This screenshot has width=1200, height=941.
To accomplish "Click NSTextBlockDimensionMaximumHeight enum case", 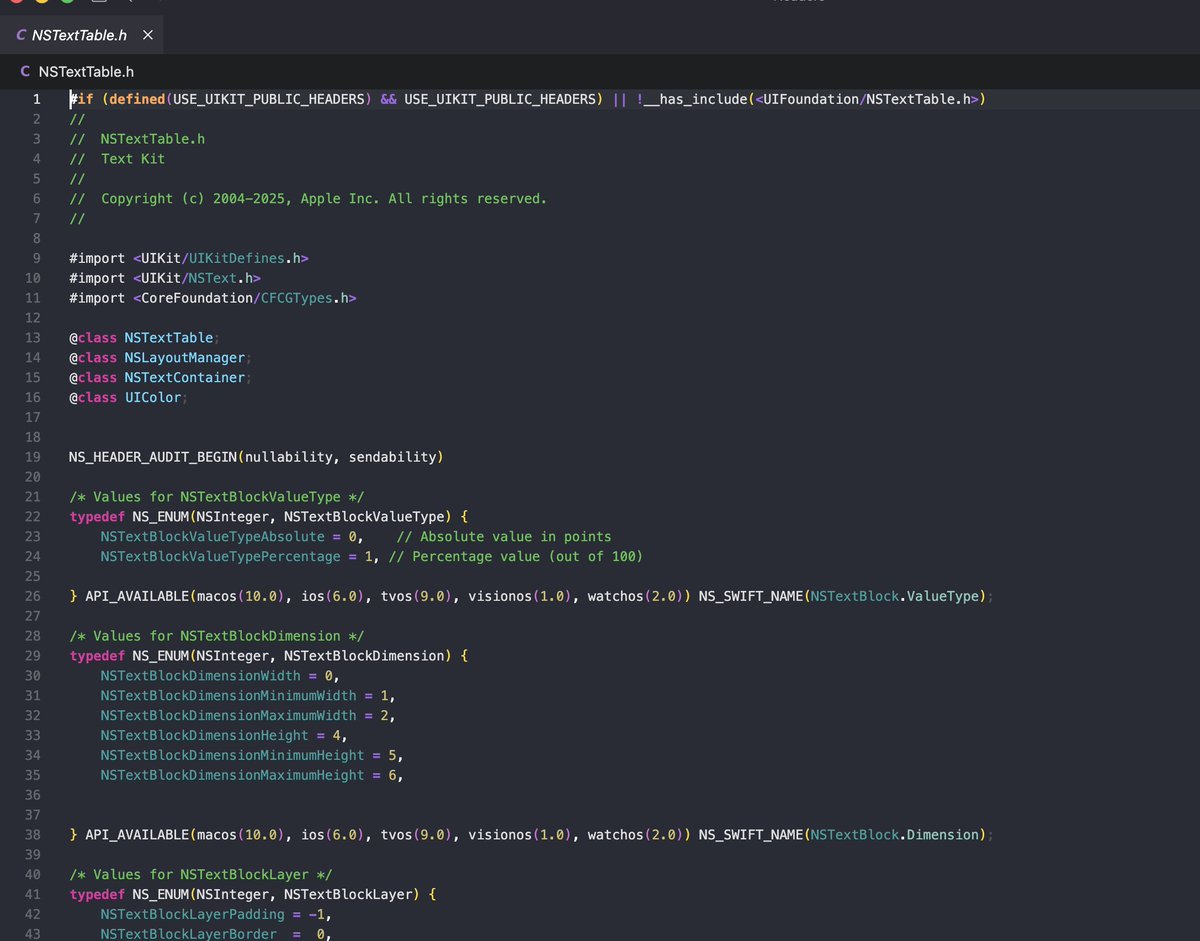I will 233,775.
